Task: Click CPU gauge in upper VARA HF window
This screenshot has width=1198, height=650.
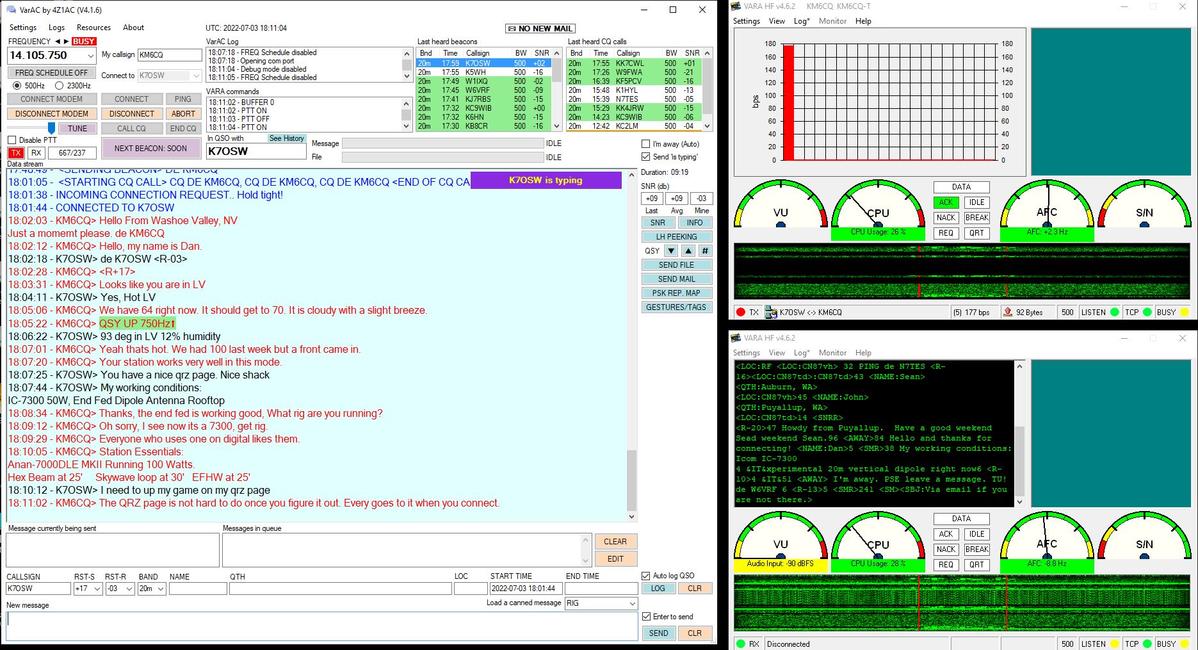Action: pyautogui.click(x=878, y=205)
